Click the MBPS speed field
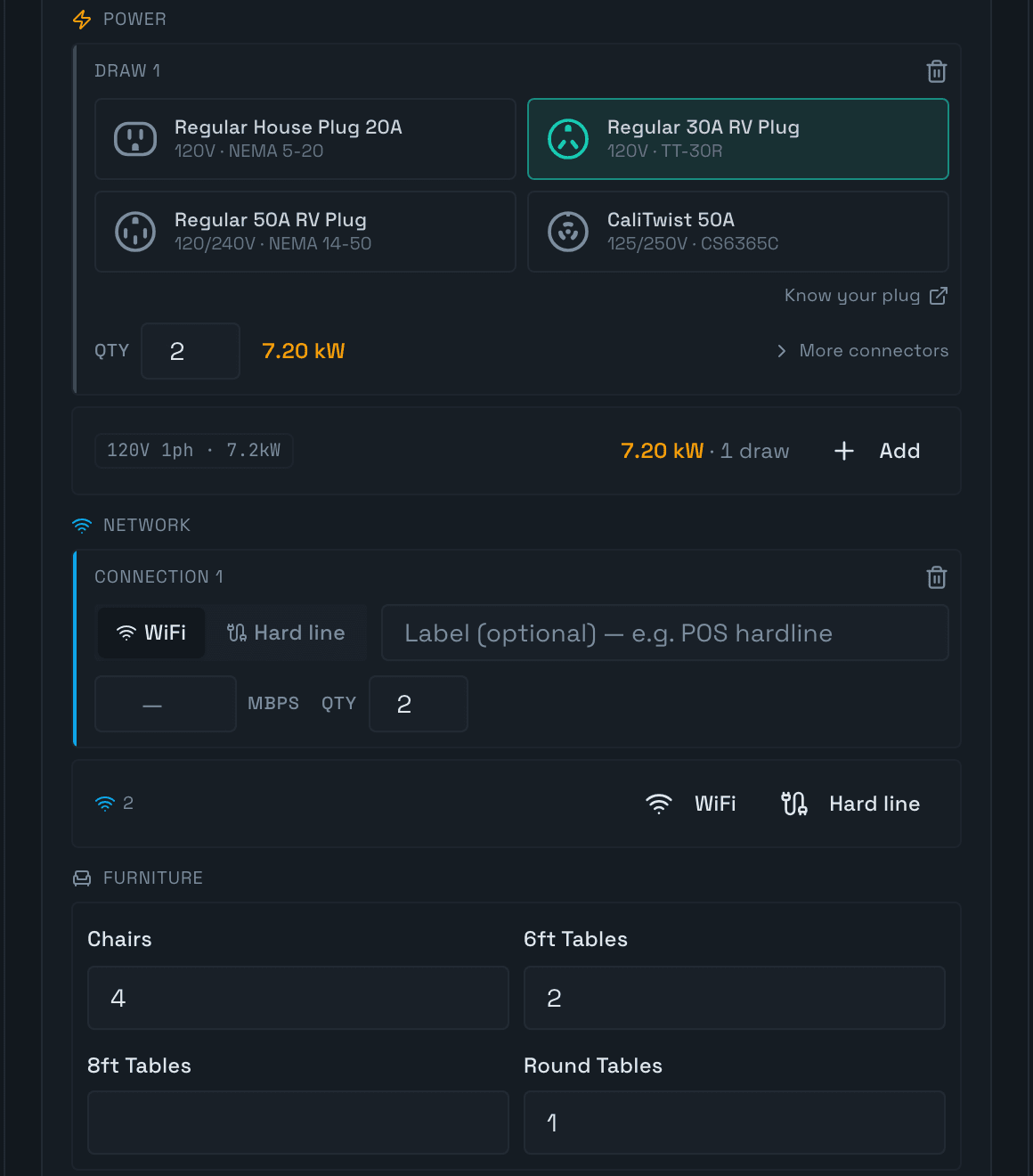 [x=166, y=704]
